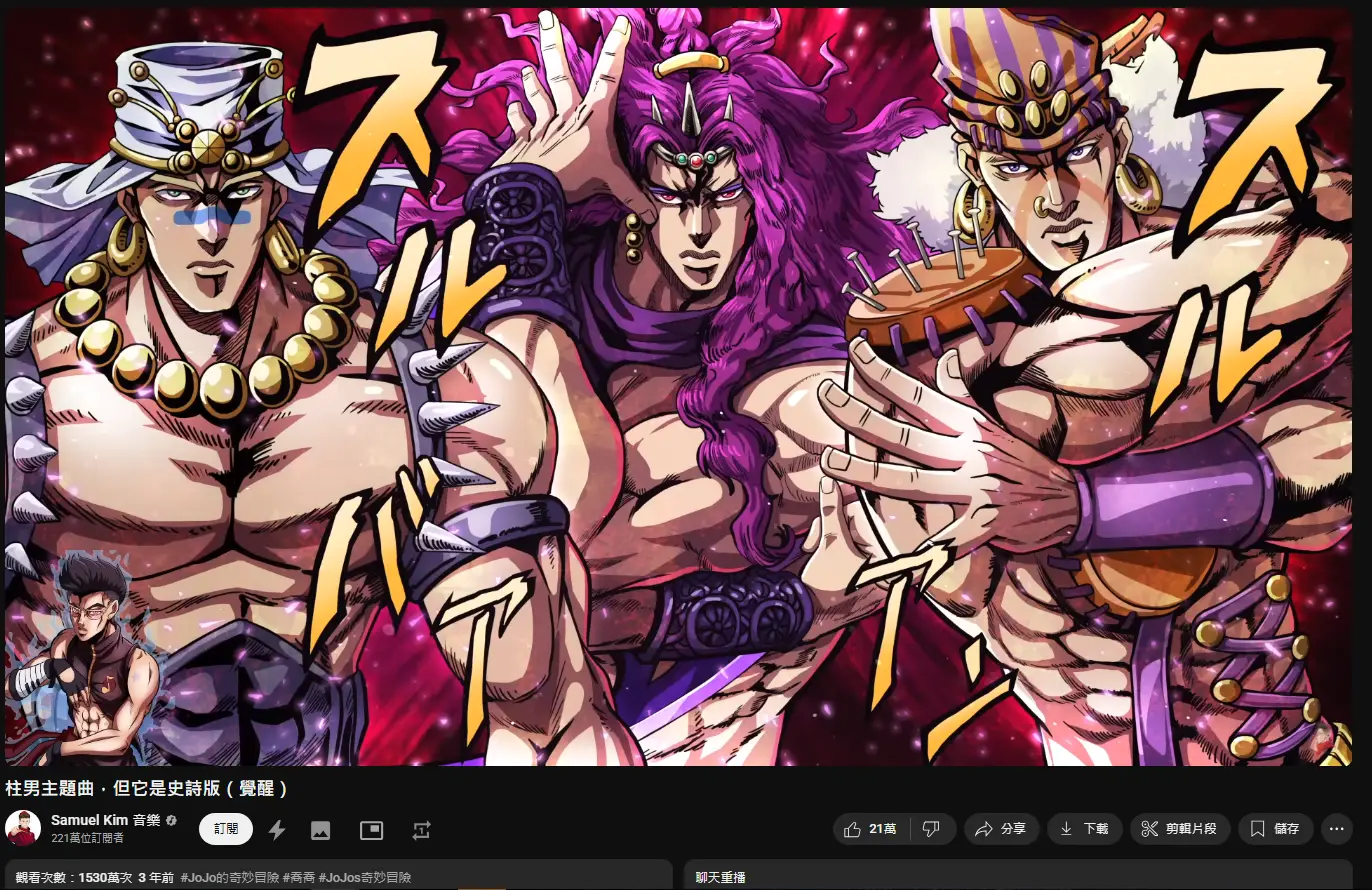Click the 儲存 save button
The height and width of the screenshot is (890, 1372).
click(1275, 829)
